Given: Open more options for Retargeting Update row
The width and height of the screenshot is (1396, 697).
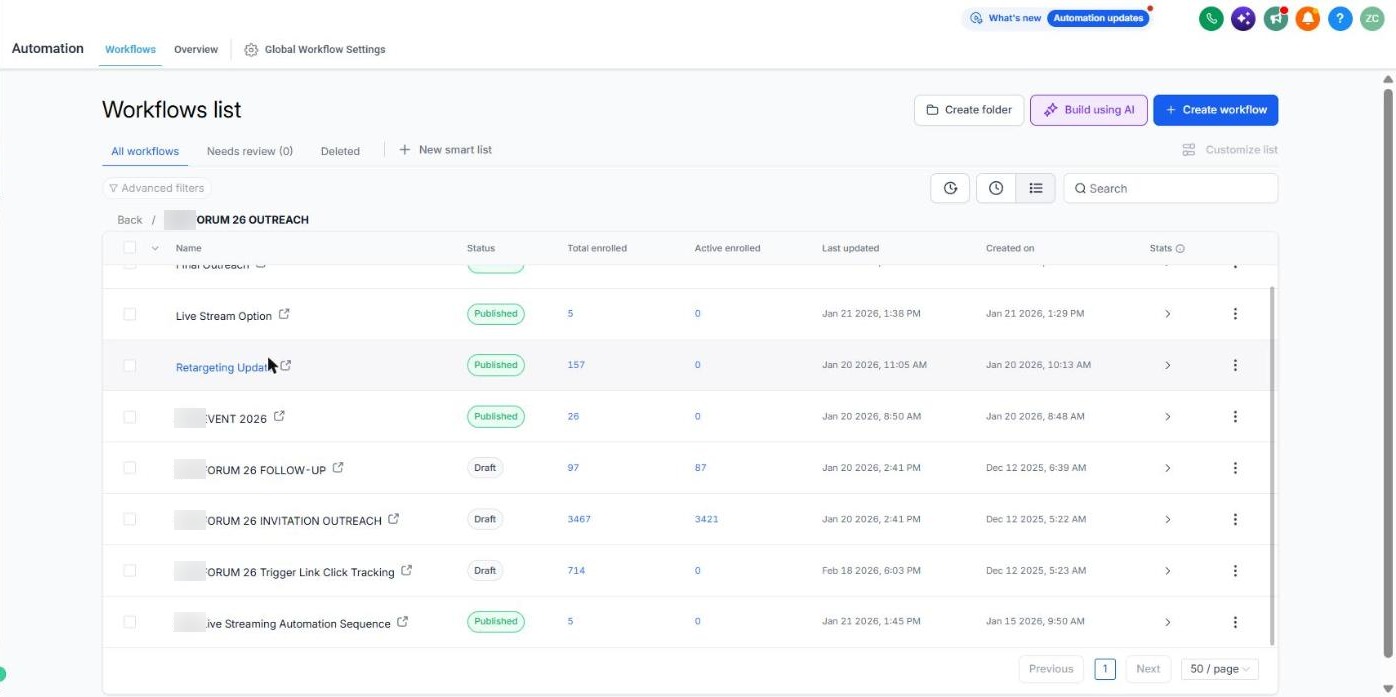Looking at the screenshot, I should (x=1235, y=365).
